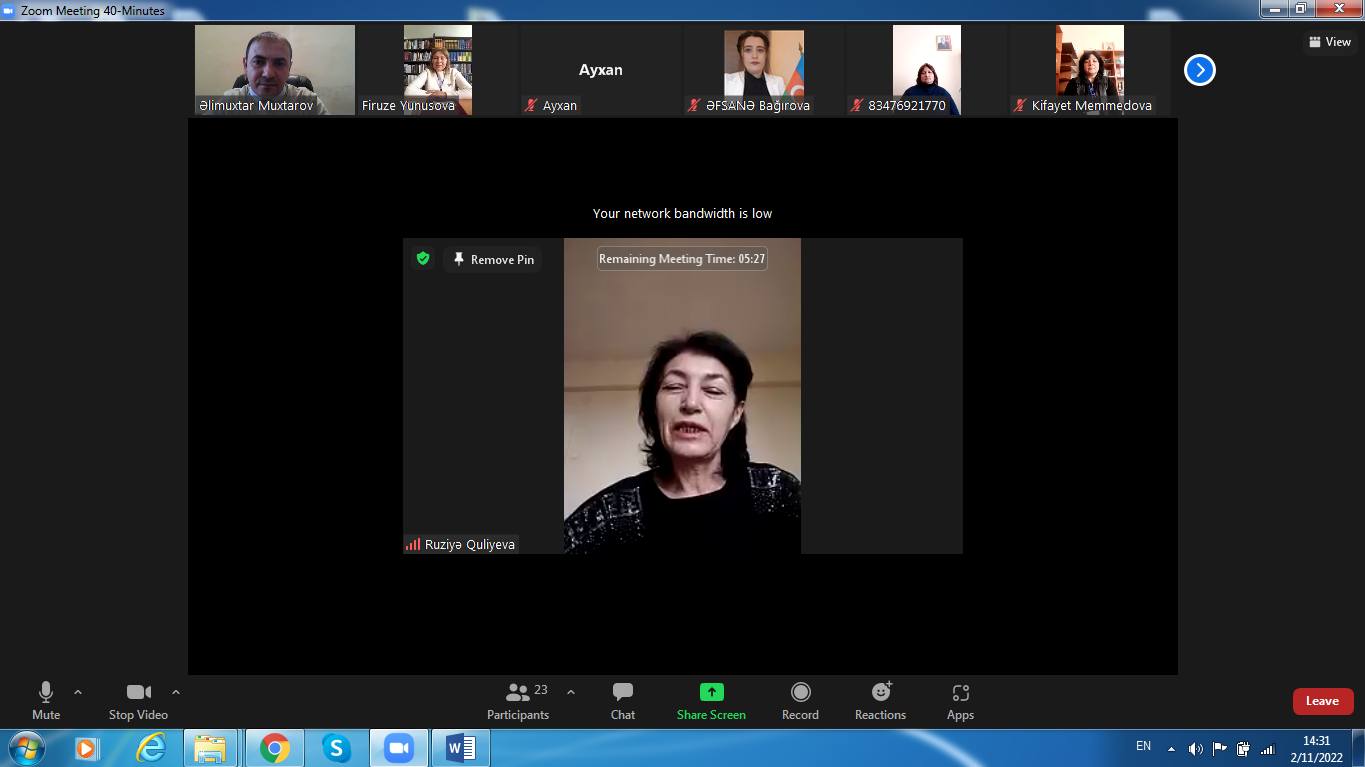
Task: Select Əlimuxtar Muxtarov's video thumbnail
Action: click(274, 69)
